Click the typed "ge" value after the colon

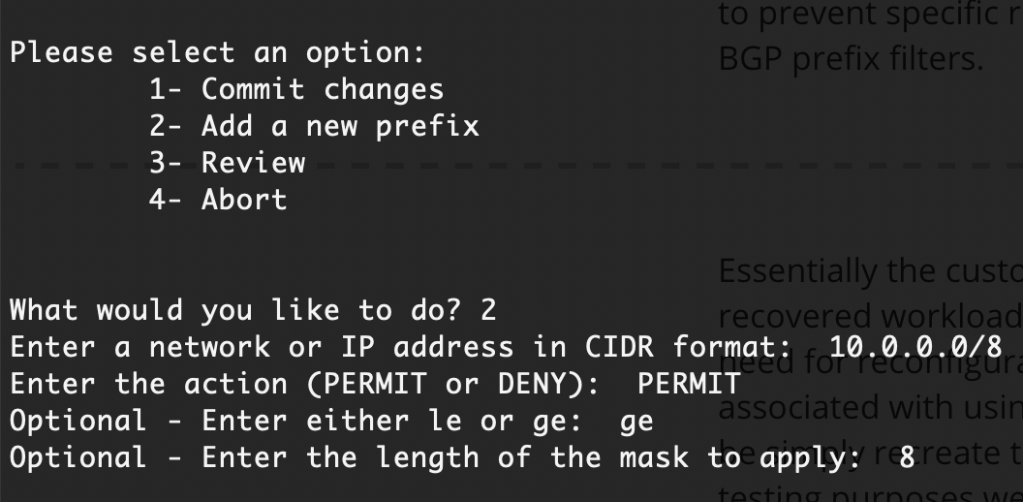pyautogui.click(x=636, y=421)
